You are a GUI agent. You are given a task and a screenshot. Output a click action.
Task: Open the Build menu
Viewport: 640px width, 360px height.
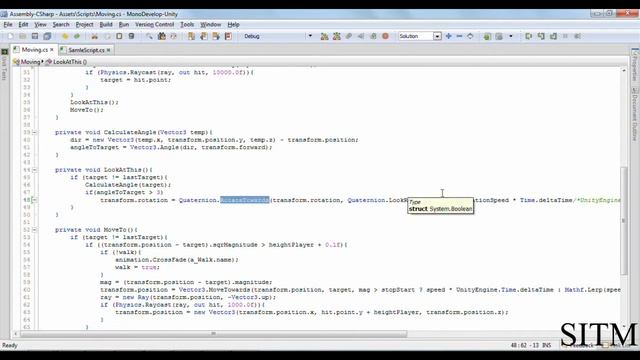point(106,24)
